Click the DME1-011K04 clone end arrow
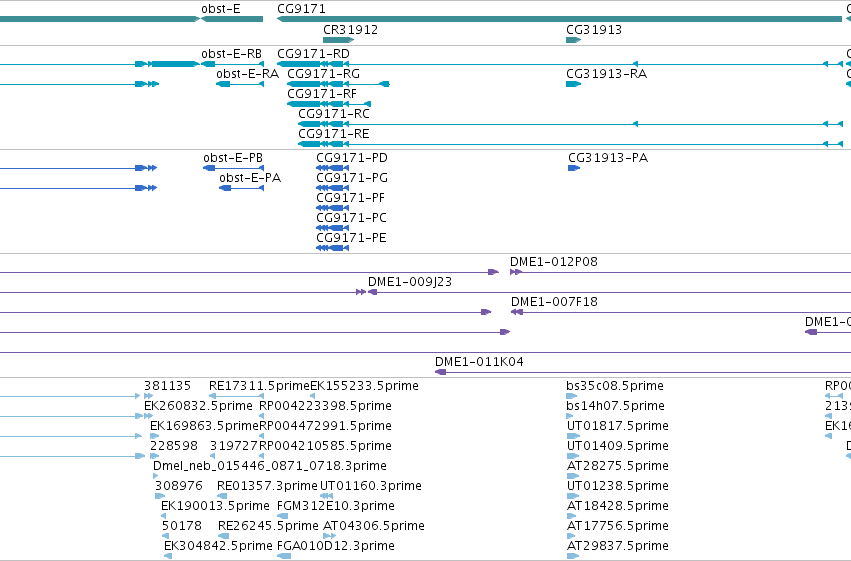The image size is (851, 561). 441,372
